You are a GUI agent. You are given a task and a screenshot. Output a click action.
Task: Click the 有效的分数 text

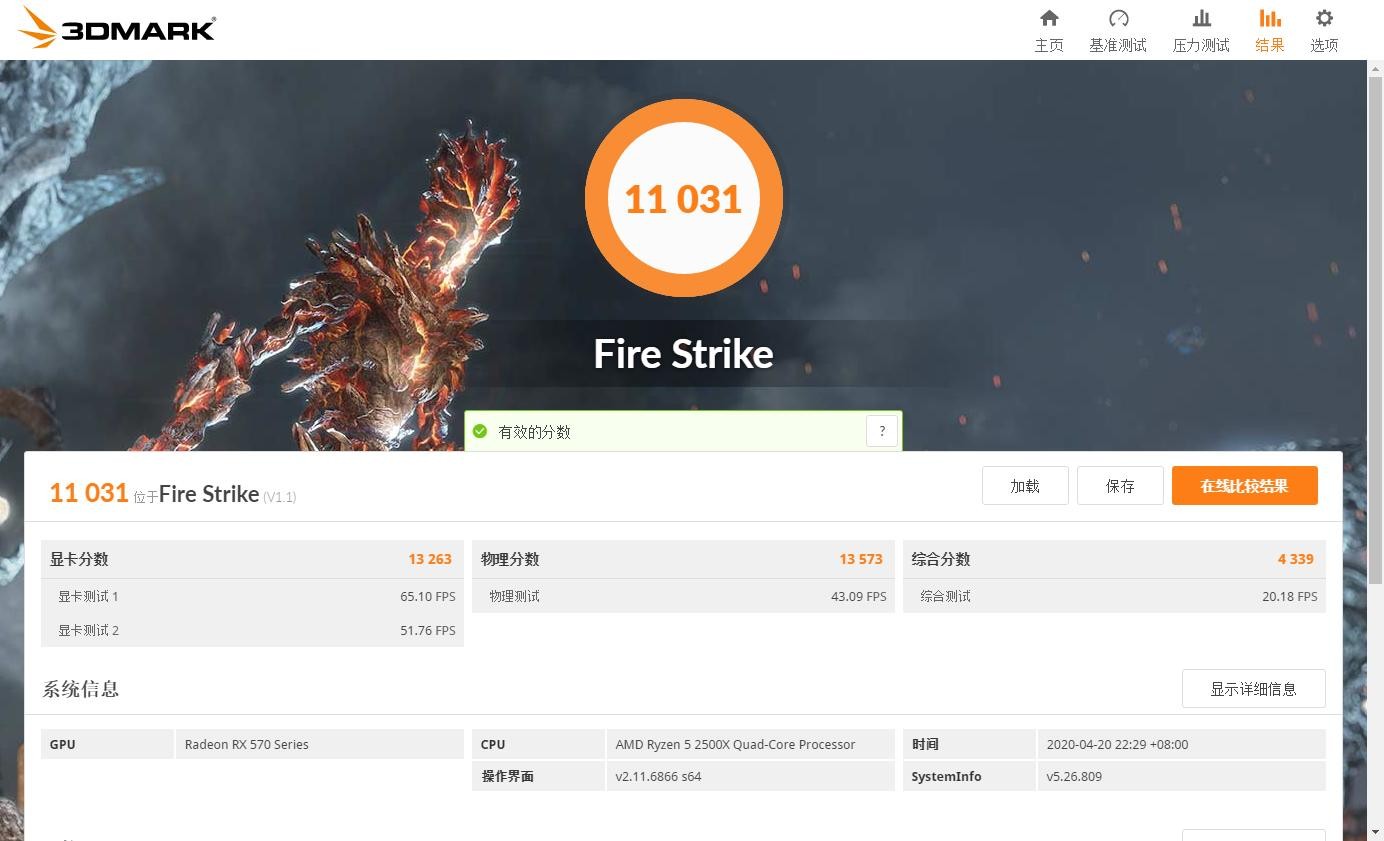534,432
